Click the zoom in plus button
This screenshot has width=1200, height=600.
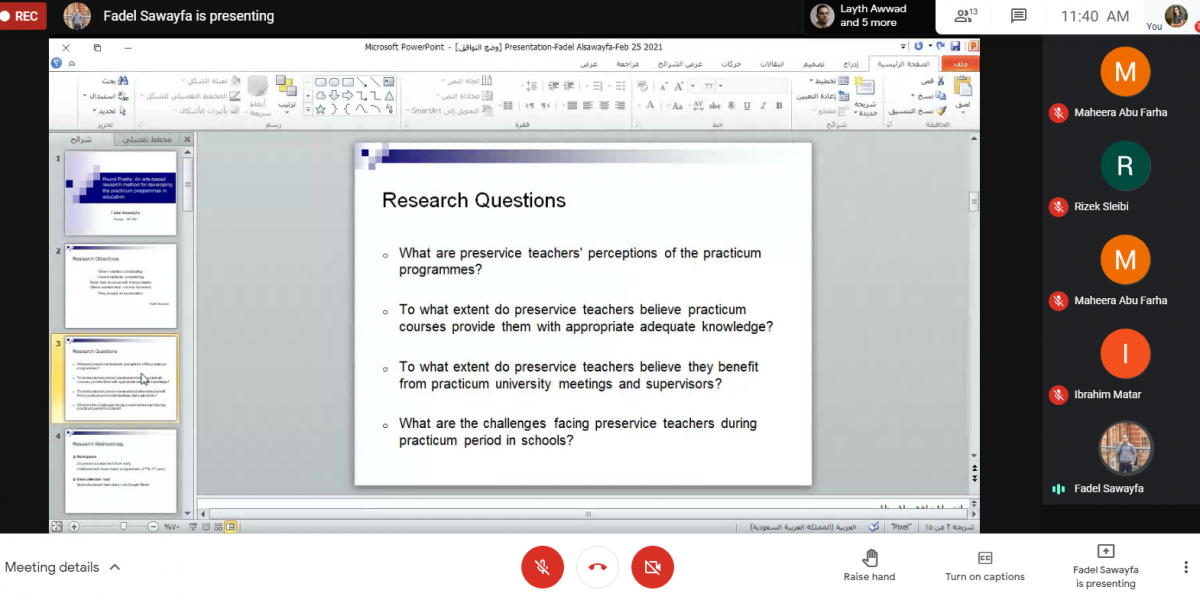point(73,527)
